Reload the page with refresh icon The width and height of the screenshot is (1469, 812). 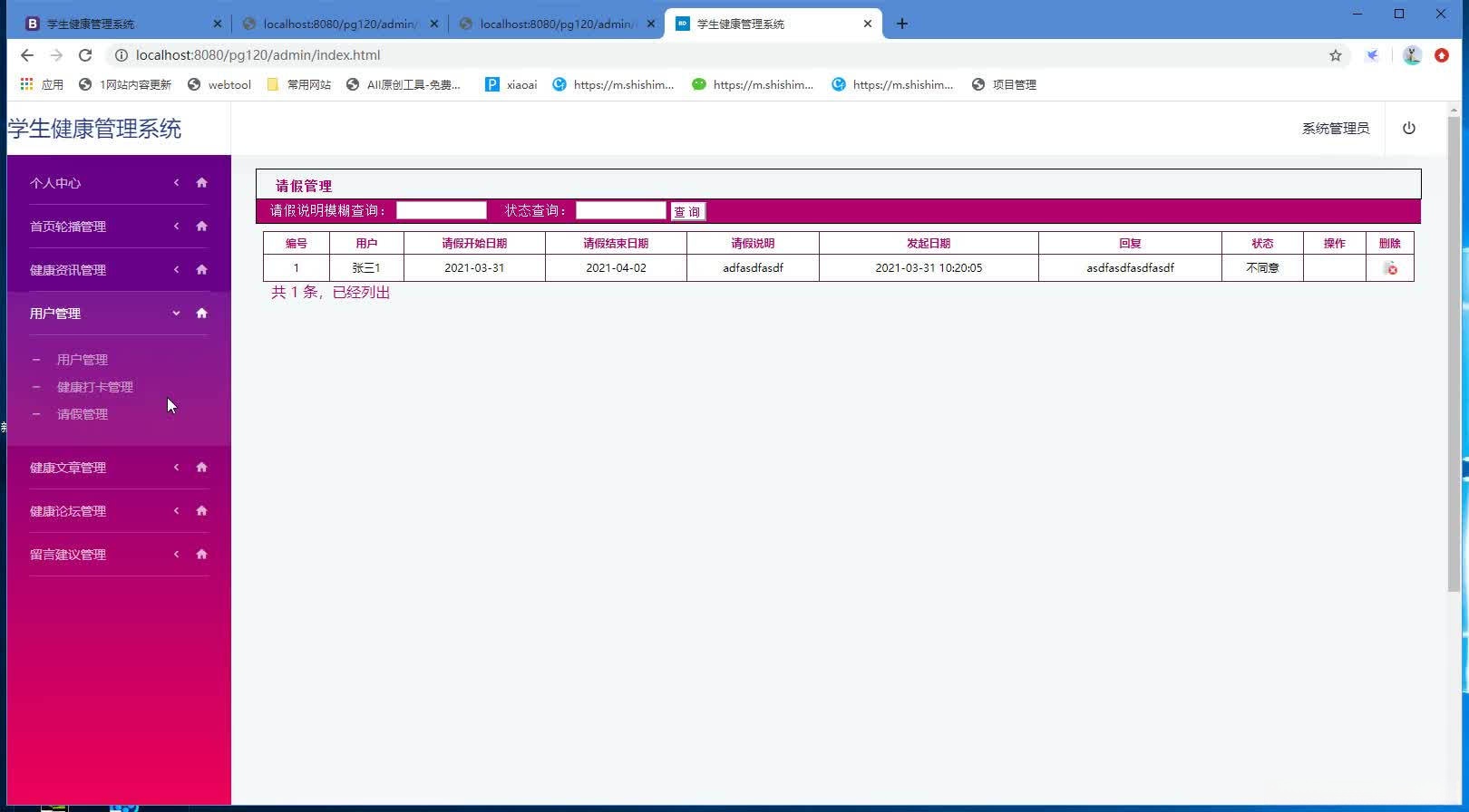tap(85, 55)
